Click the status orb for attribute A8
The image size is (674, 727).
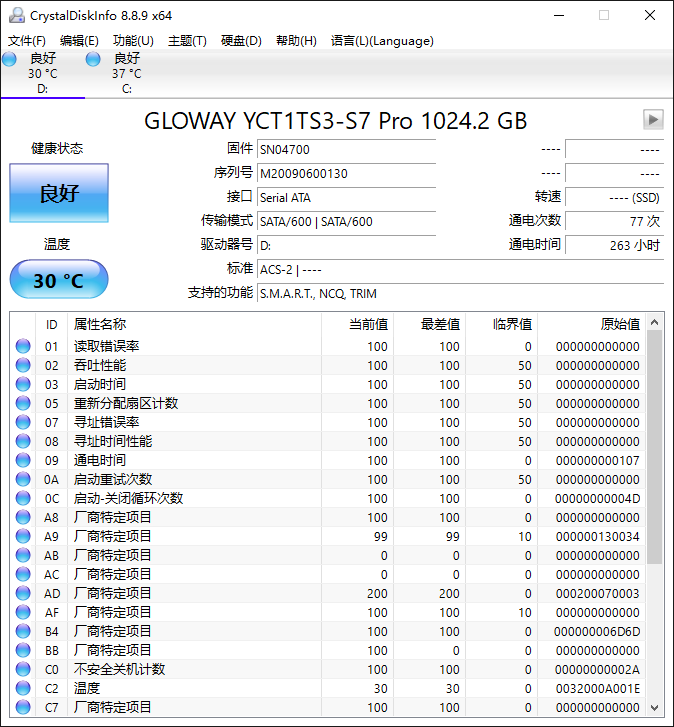(x=23, y=517)
